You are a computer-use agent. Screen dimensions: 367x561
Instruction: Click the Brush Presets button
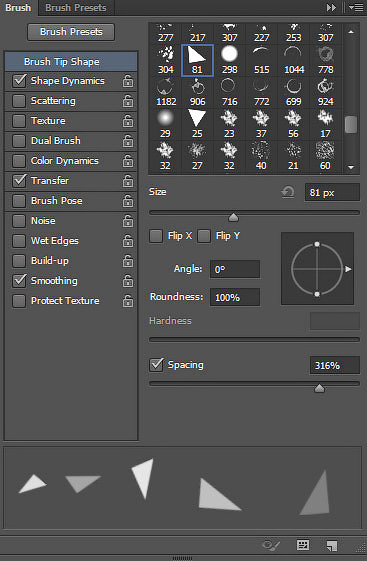pyautogui.click(x=71, y=32)
